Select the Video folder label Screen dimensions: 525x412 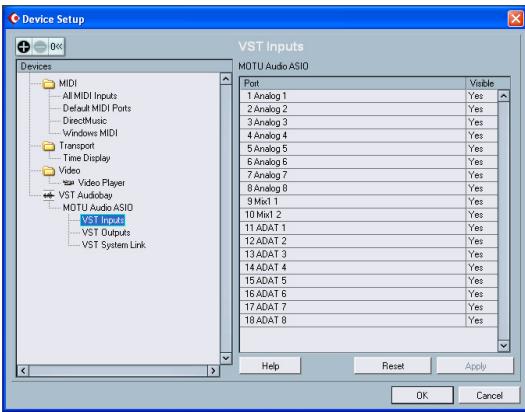pos(70,170)
